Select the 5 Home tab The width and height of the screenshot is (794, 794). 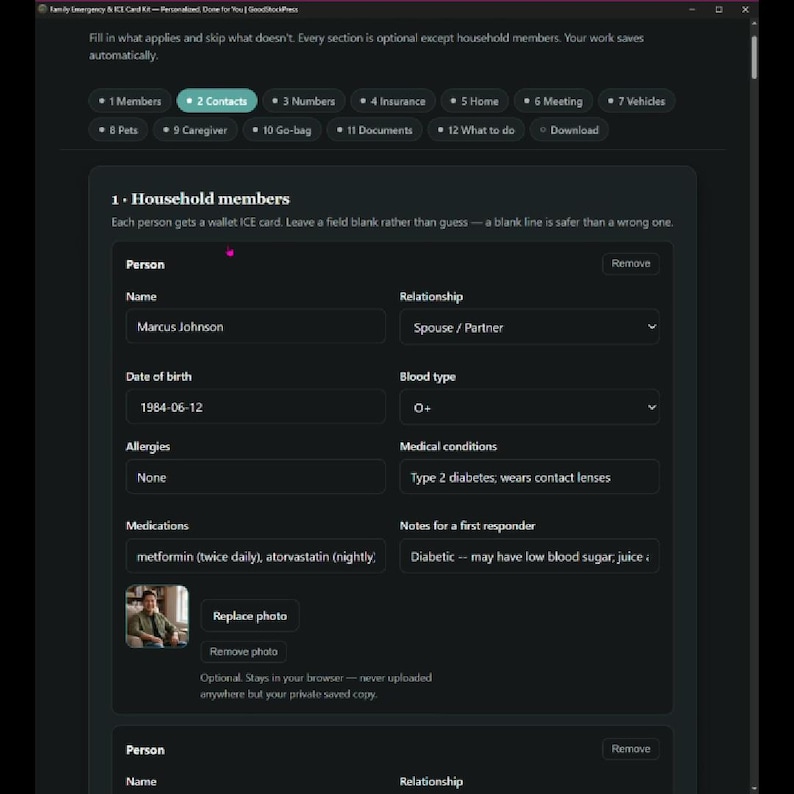(x=474, y=101)
